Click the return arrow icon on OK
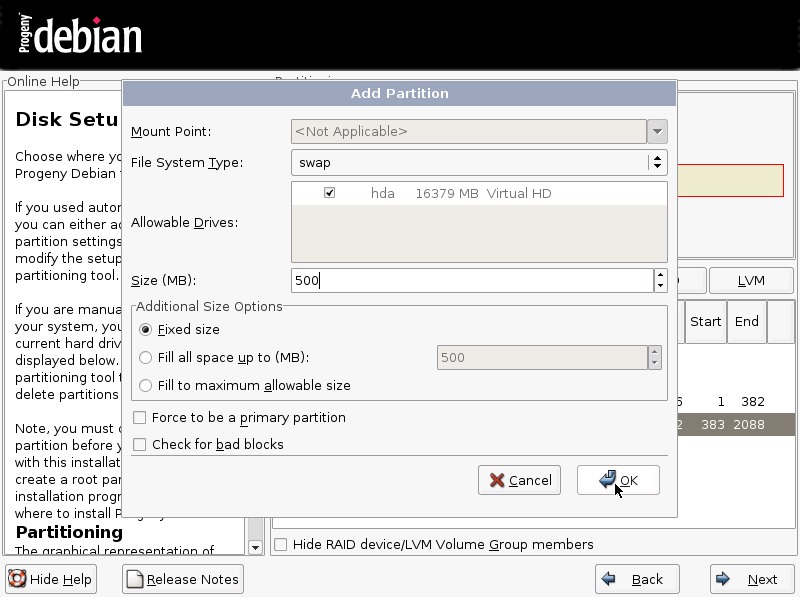Viewport: 800px width, 597px height. pos(607,480)
